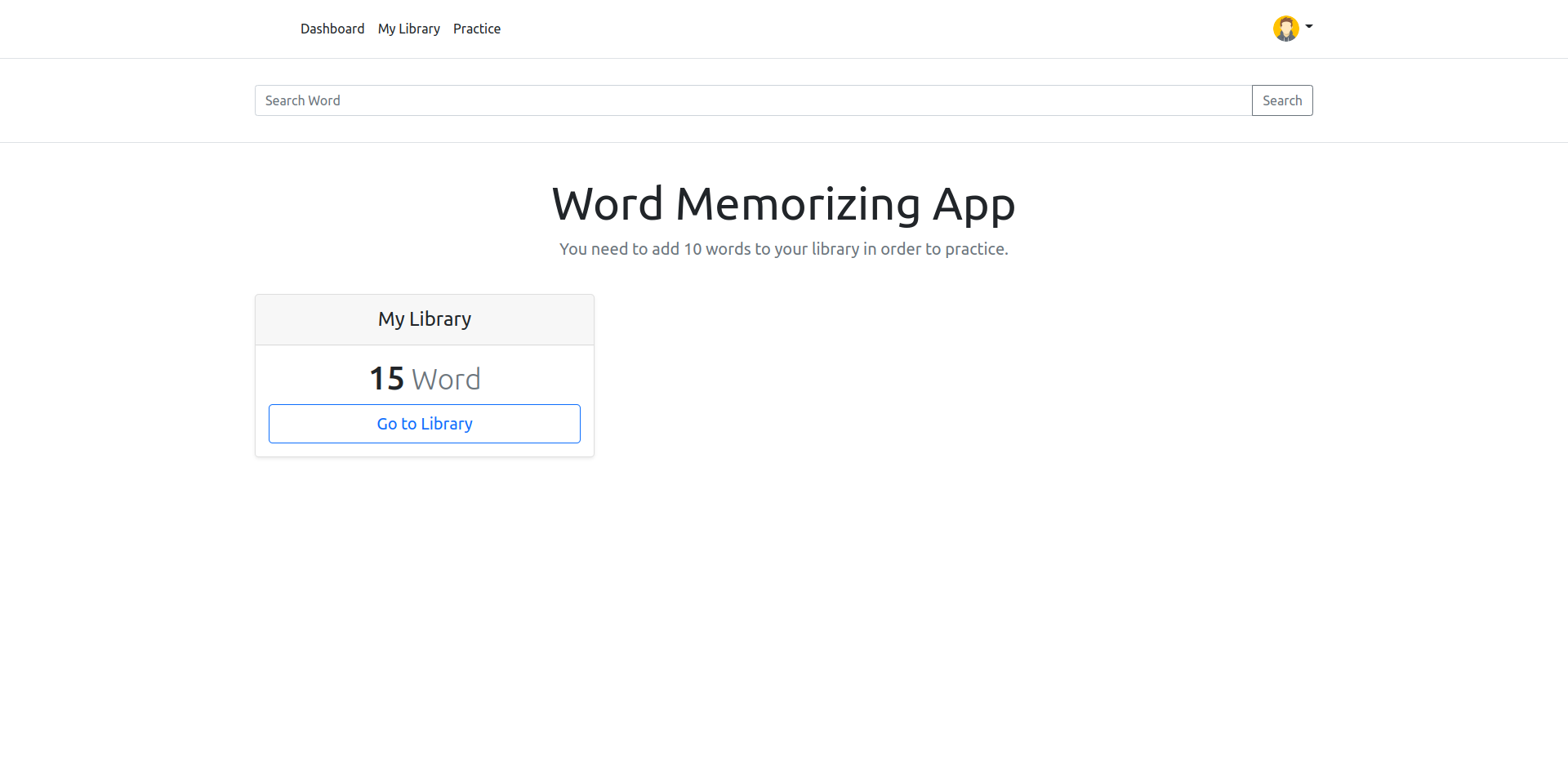This screenshot has height=770, width=1568.
Task: Click the '15 Word' count text
Action: coord(425,379)
